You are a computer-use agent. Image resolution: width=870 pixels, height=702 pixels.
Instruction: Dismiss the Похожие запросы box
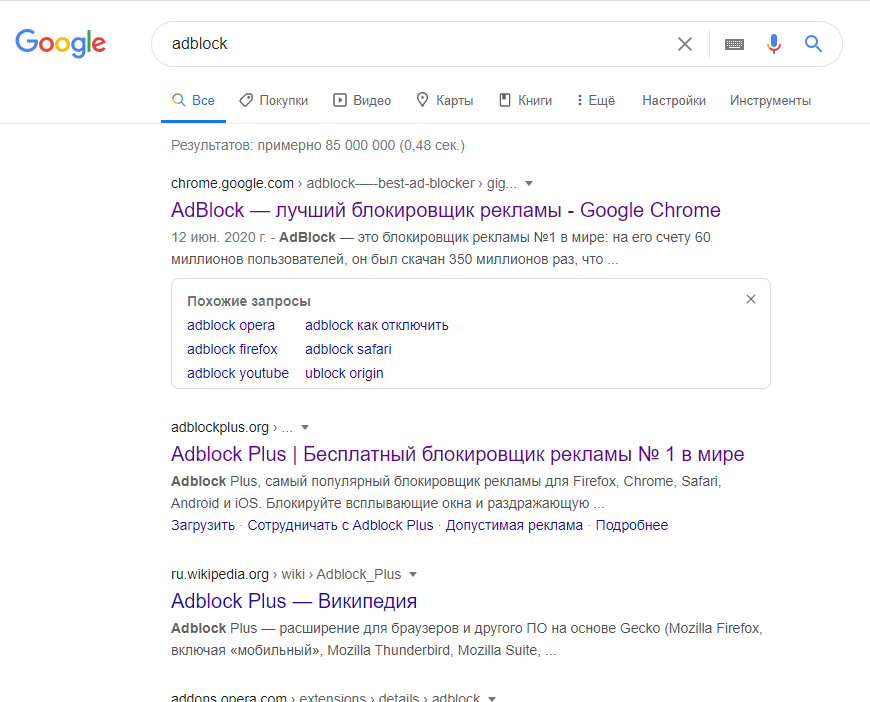click(x=750, y=298)
